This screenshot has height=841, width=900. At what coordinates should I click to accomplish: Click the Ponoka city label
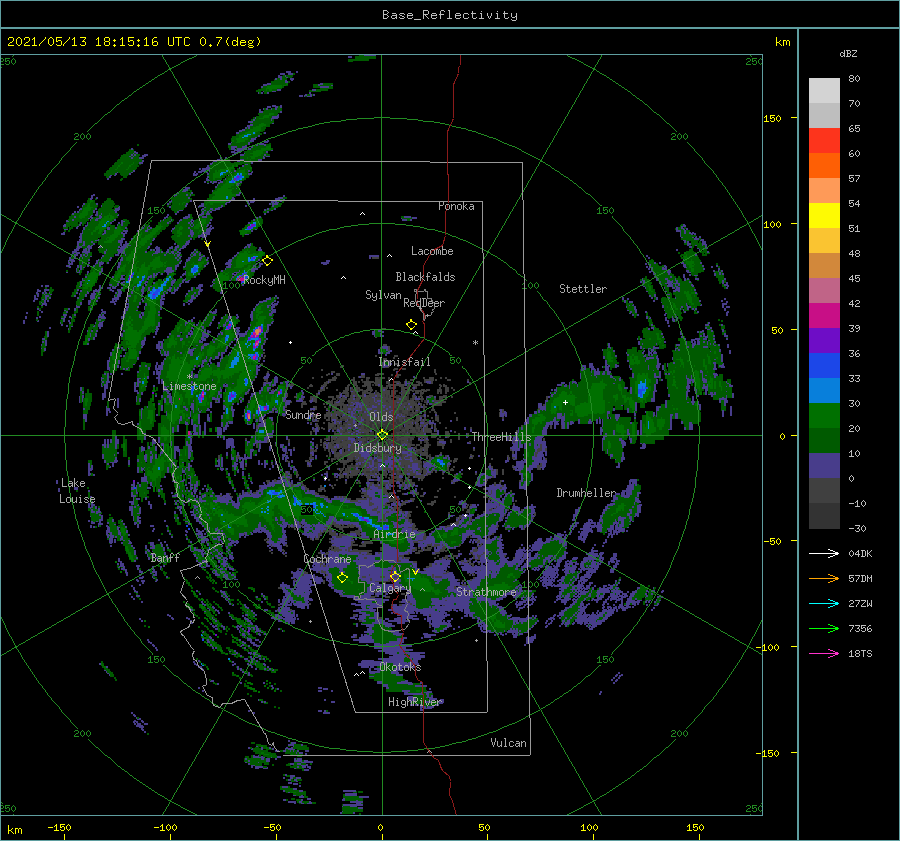coord(456,206)
